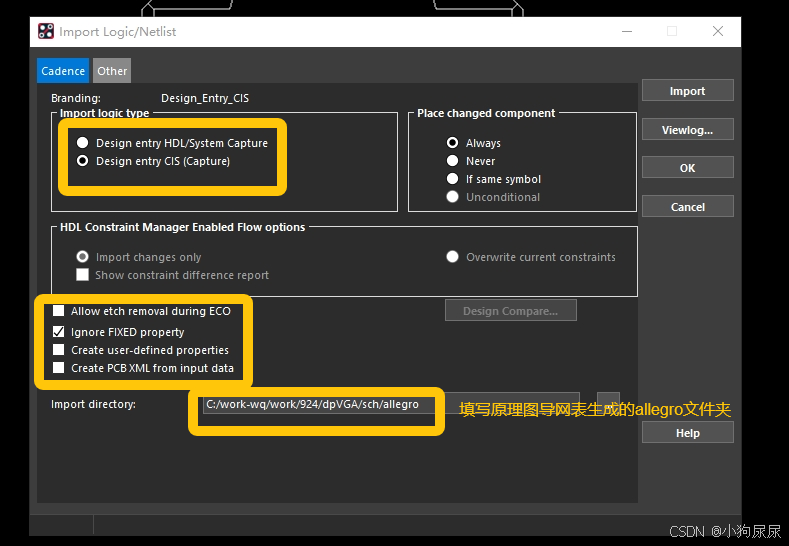789x546 pixels.
Task: Click the Import Logic/Netlist title text
Action: coord(118,32)
